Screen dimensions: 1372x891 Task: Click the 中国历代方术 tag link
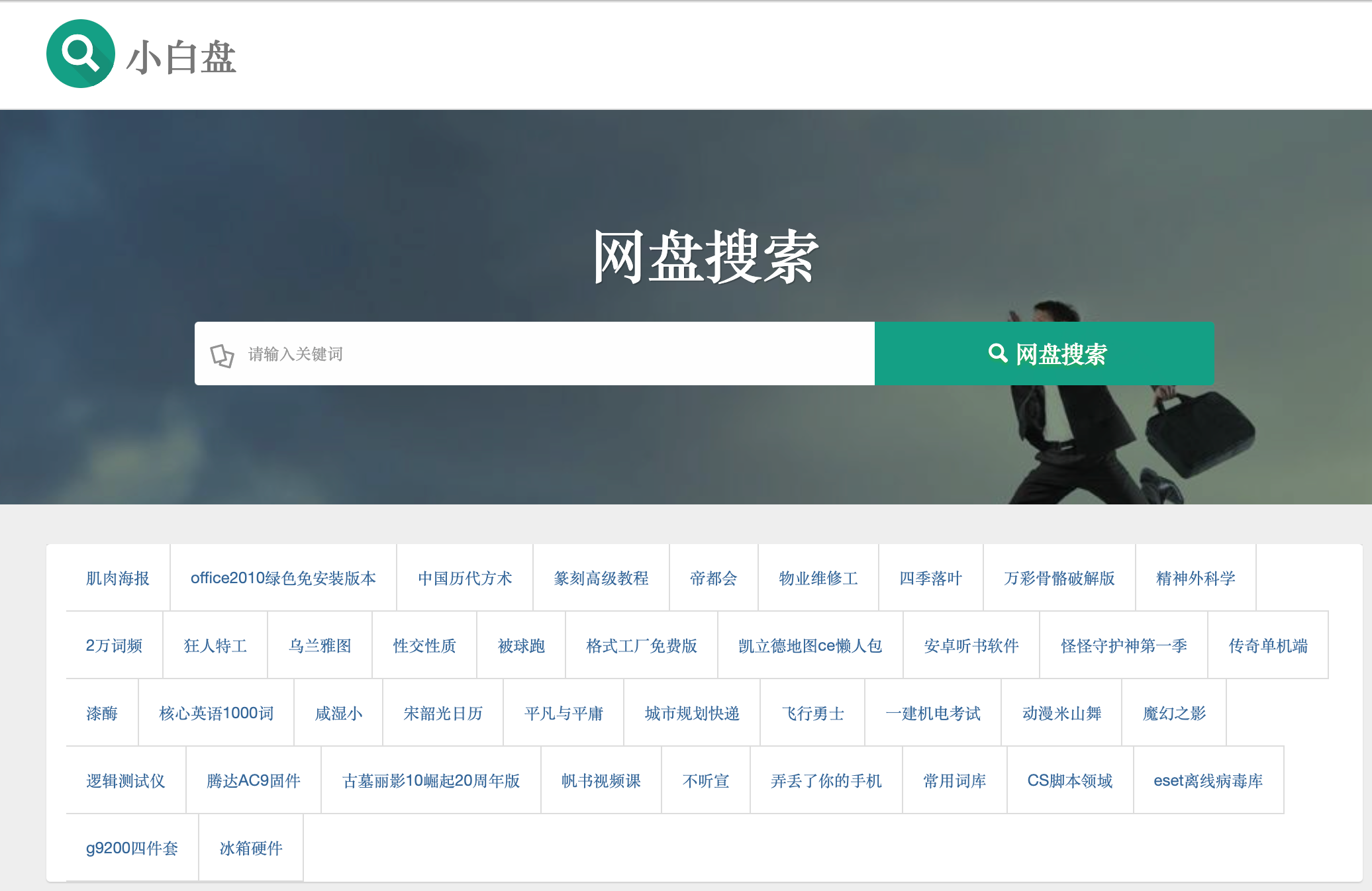464,578
